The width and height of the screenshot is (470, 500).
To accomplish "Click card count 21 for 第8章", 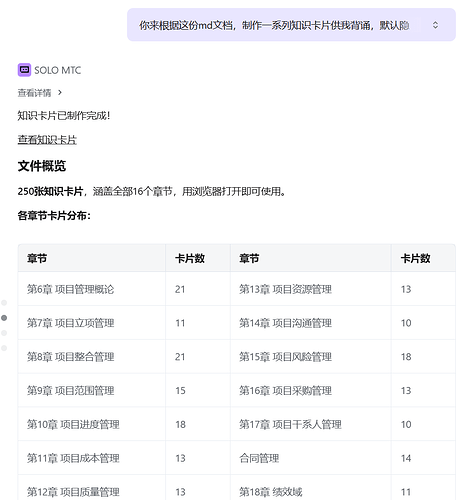I will click(180, 357).
